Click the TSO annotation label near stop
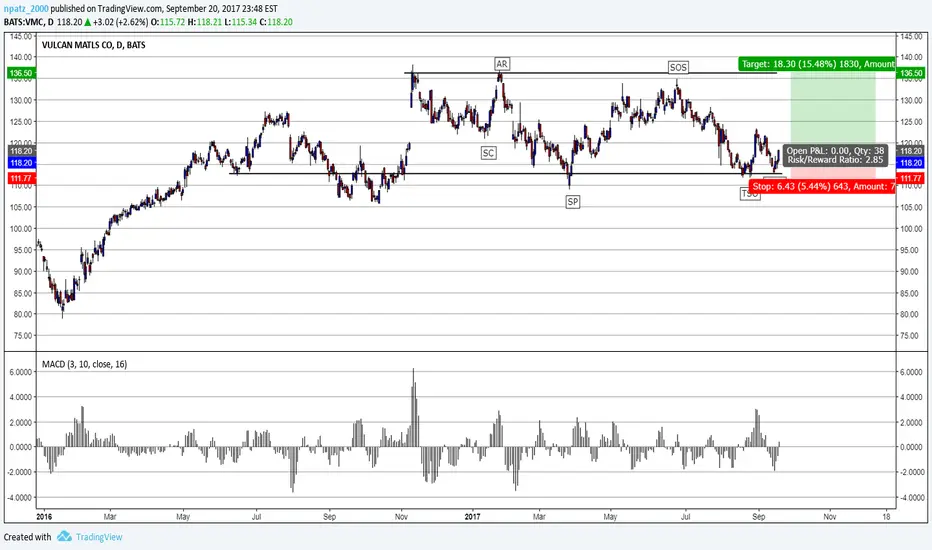 [750, 193]
